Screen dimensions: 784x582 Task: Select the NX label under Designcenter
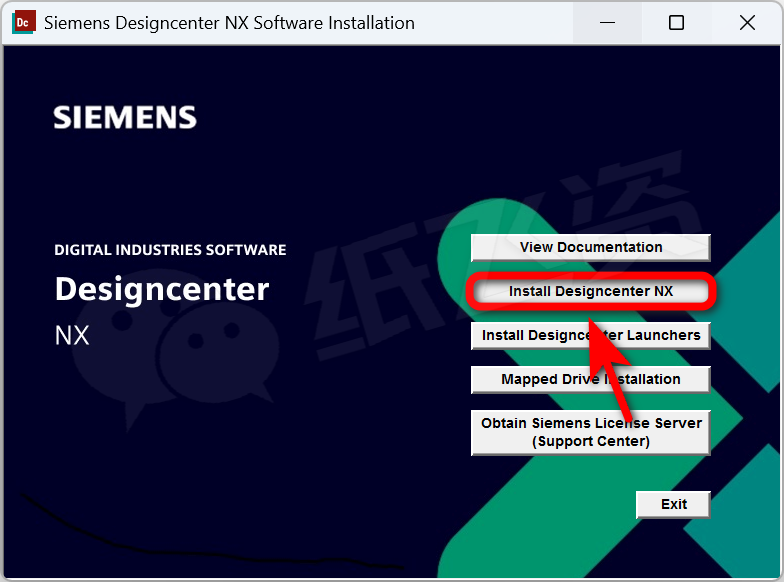click(x=72, y=335)
